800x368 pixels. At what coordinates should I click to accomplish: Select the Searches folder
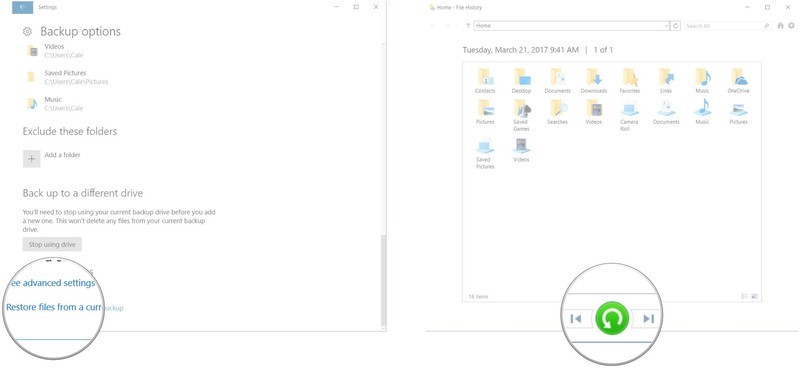(557, 112)
